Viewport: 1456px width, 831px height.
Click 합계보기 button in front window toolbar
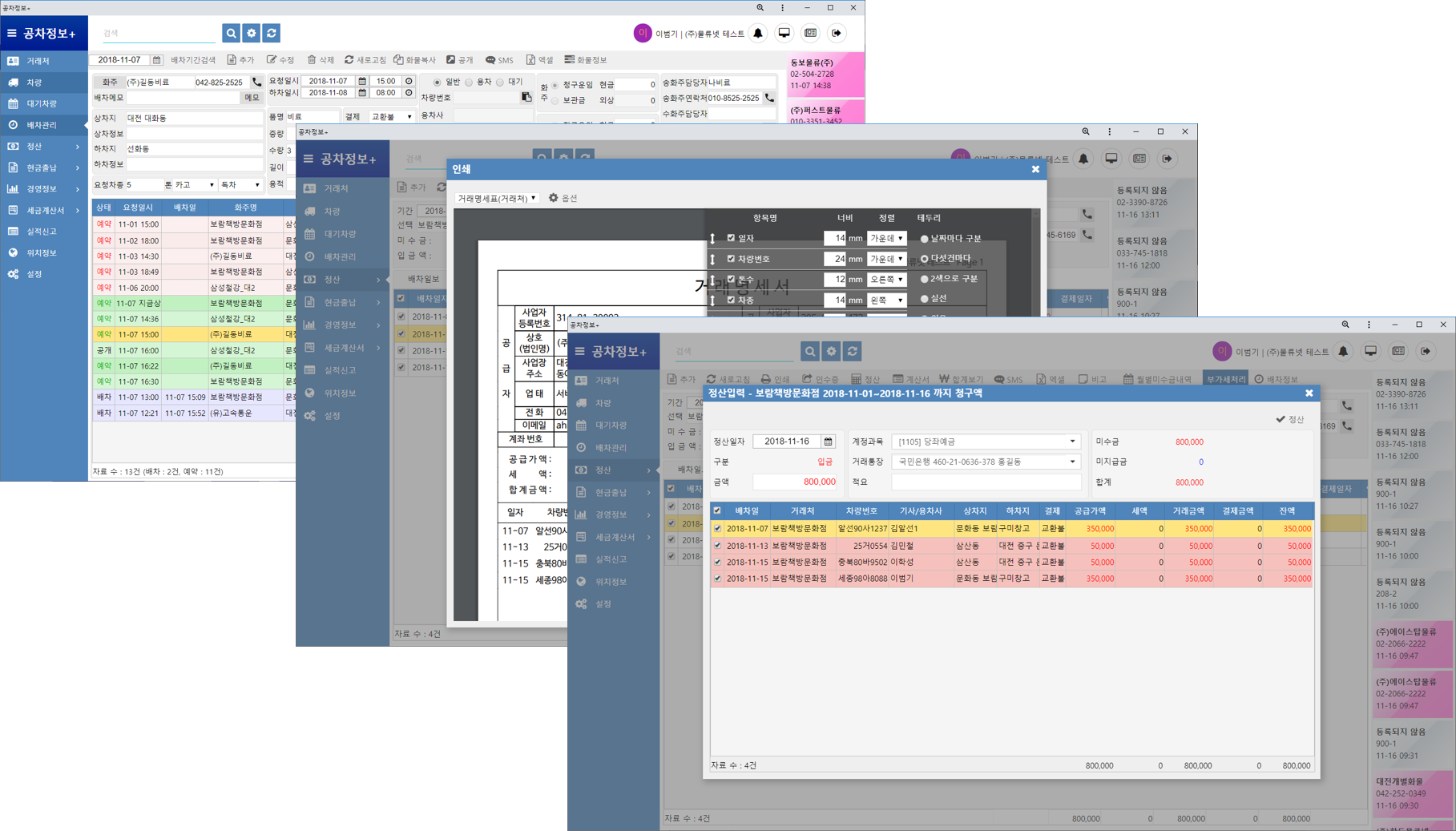[961, 379]
